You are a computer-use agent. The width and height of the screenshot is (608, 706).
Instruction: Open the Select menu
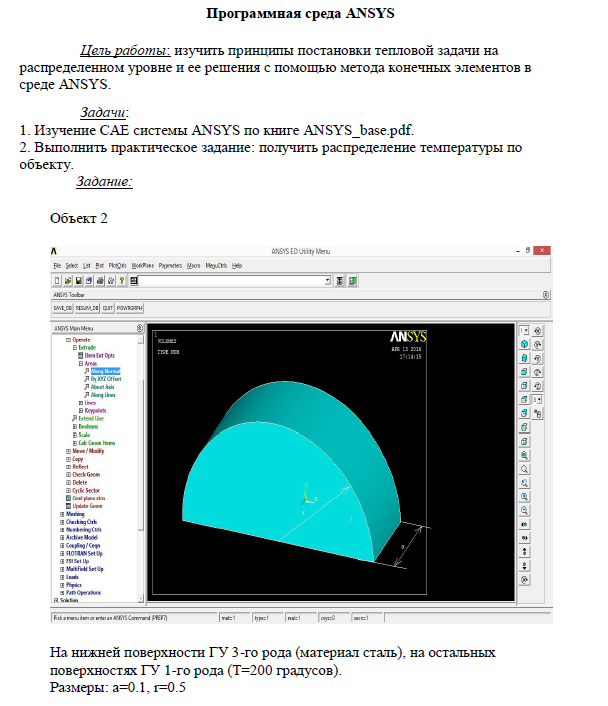click(72, 266)
